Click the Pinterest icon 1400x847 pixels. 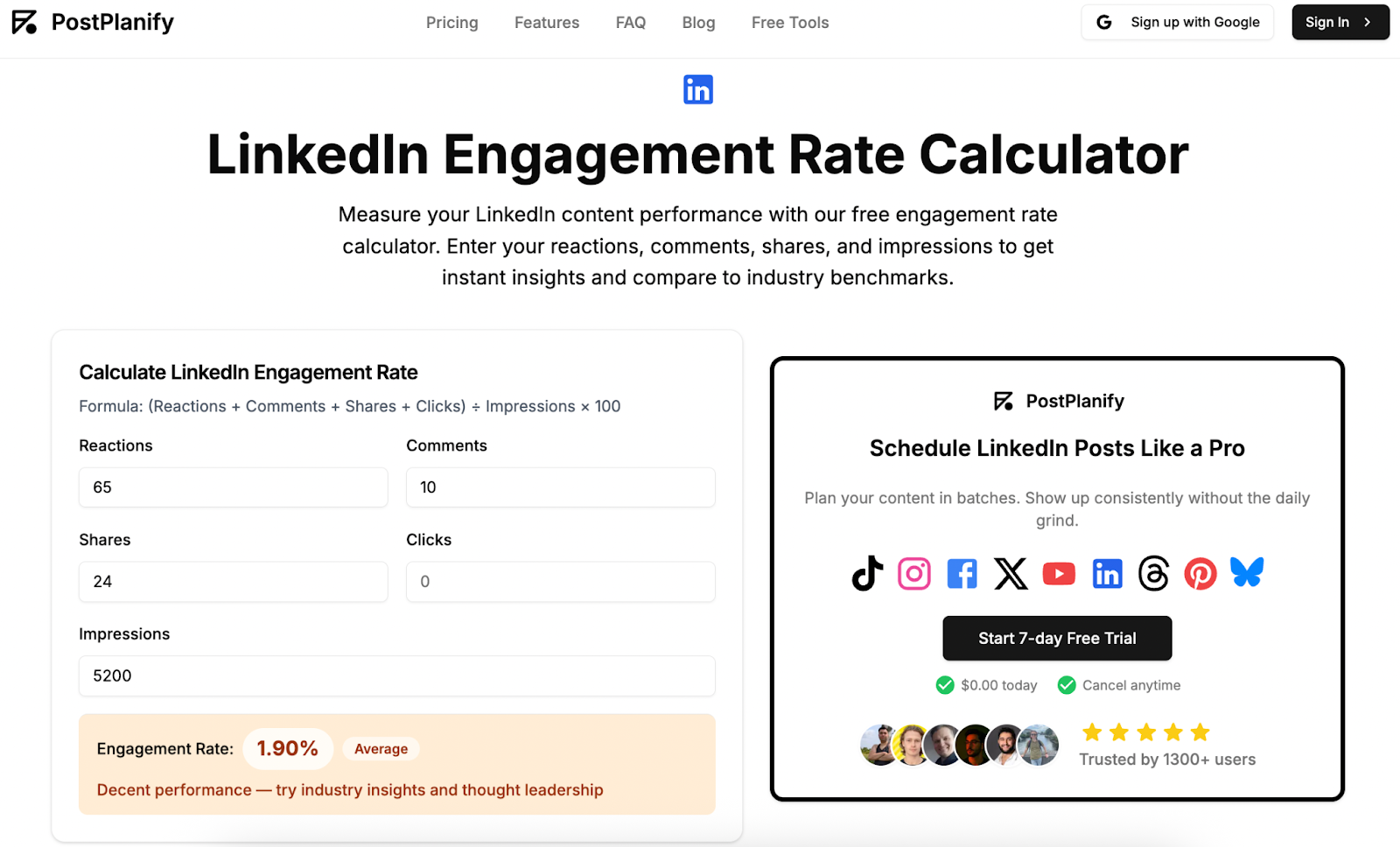[x=1200, y=574]
